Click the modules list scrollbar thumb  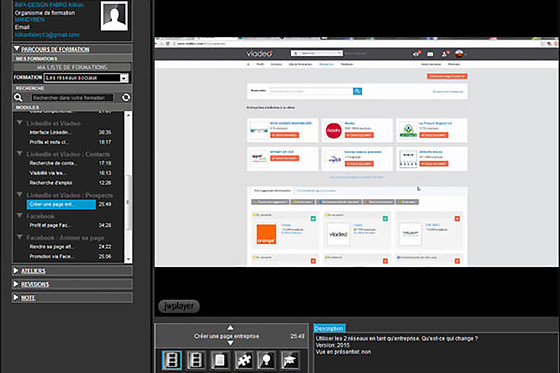128,202
